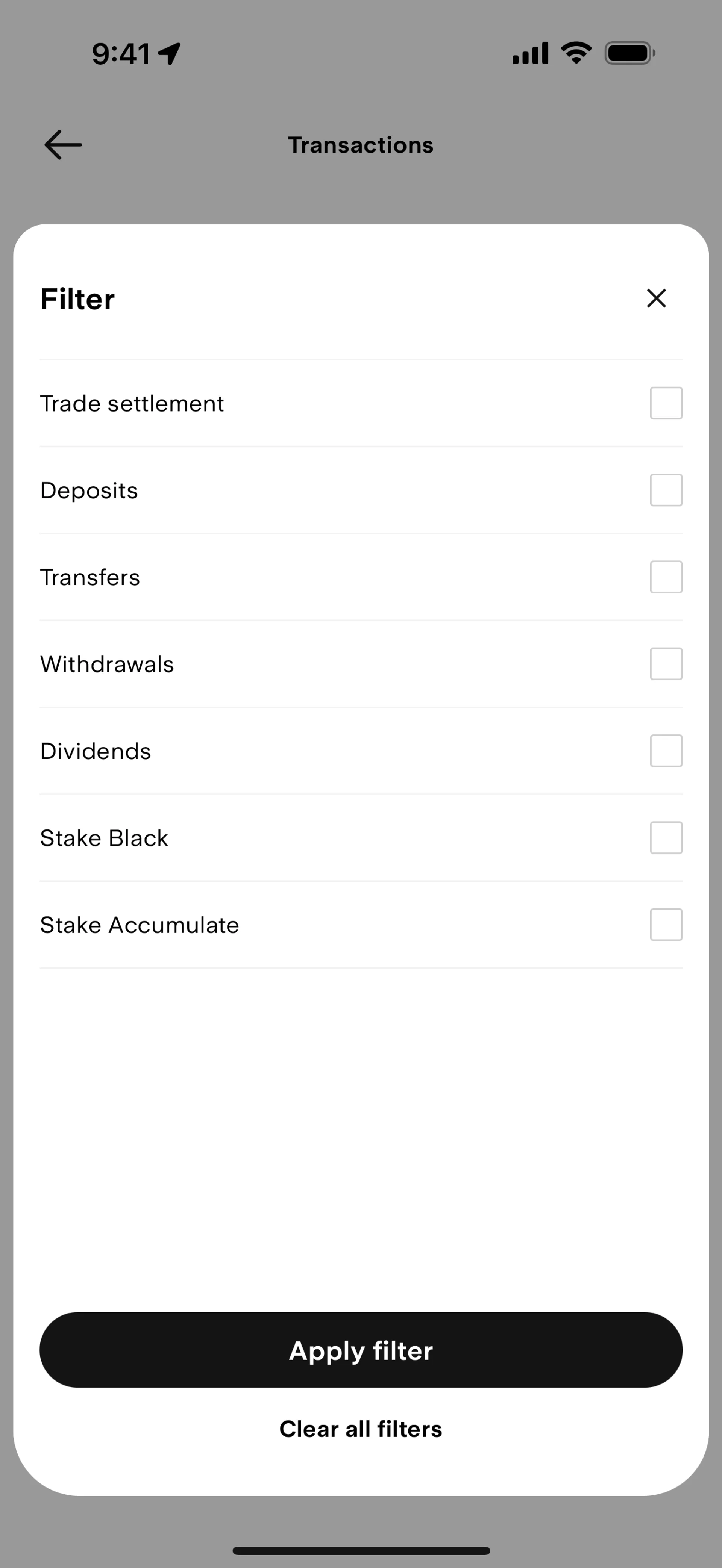722x1568 pixels.
Task: Tap the Wi-Fi status icon
Action: [576, 53]
